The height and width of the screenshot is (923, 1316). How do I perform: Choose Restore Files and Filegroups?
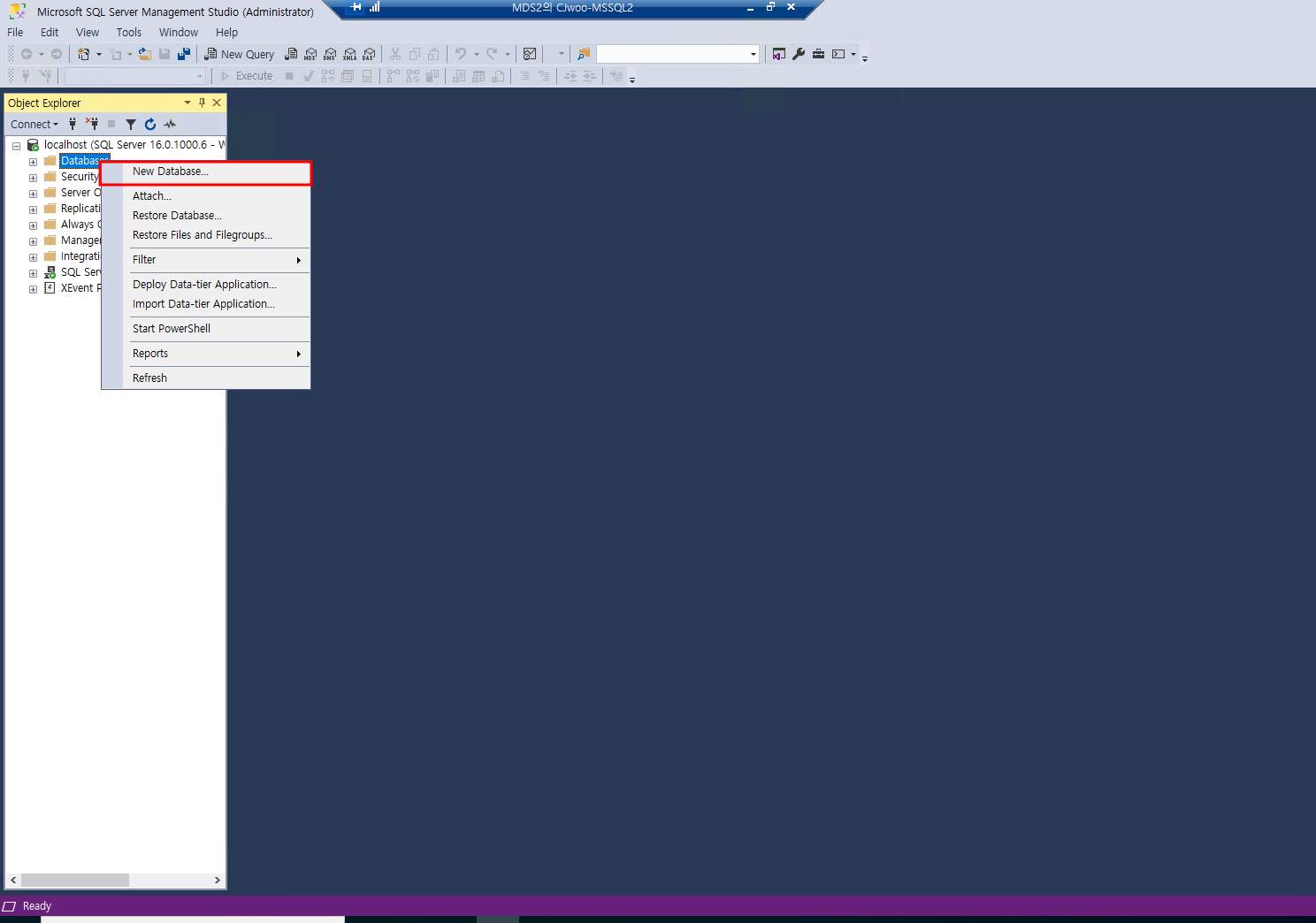click(x=206, y=235)
